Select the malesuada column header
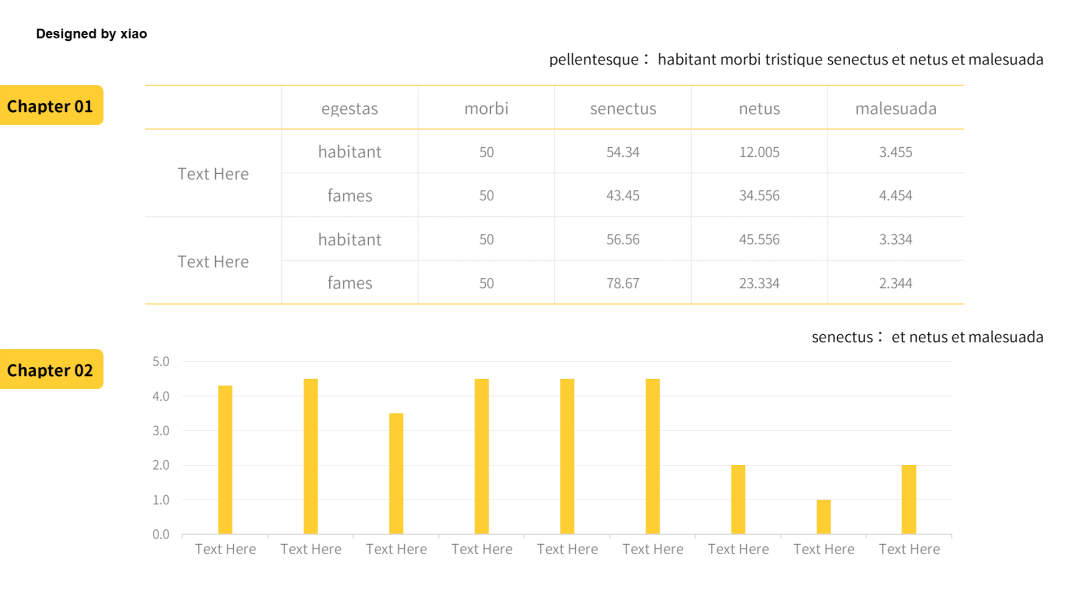 (895, 108)
